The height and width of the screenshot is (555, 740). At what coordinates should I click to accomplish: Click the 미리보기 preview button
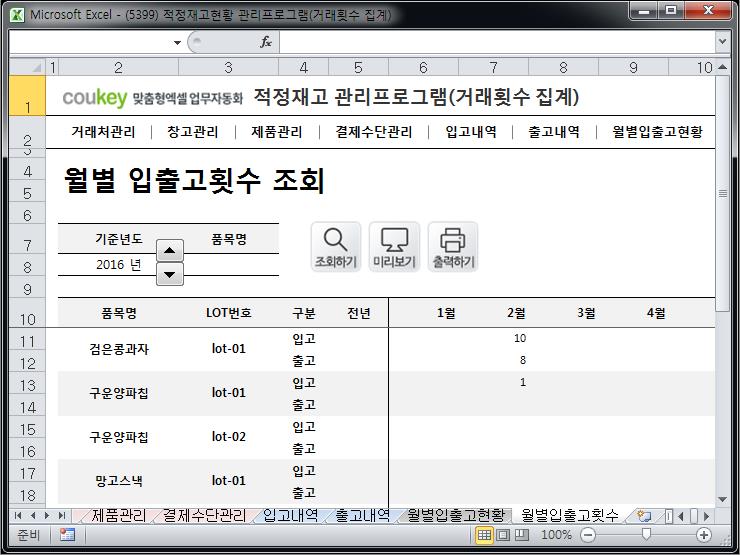[394, 247]
